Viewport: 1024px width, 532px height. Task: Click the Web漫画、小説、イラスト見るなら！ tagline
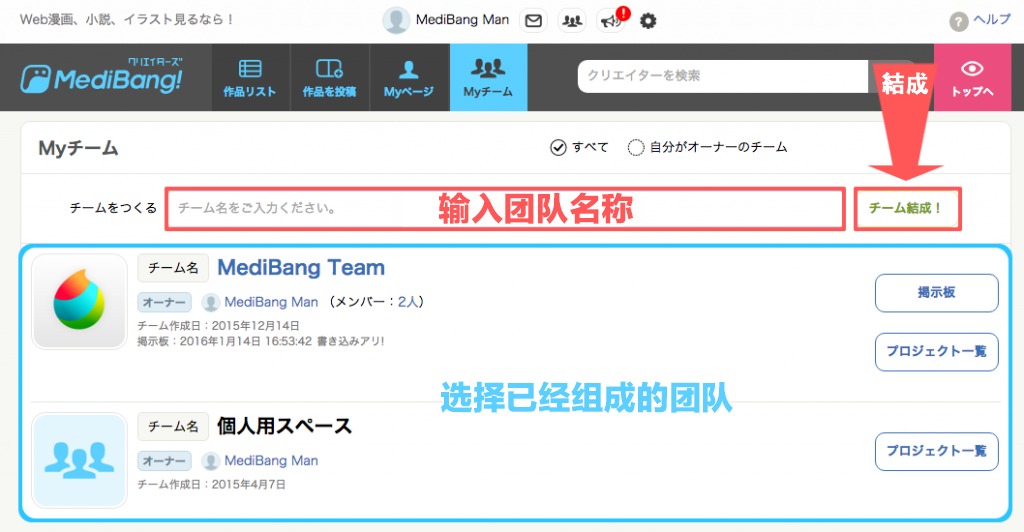click(127, 20)
